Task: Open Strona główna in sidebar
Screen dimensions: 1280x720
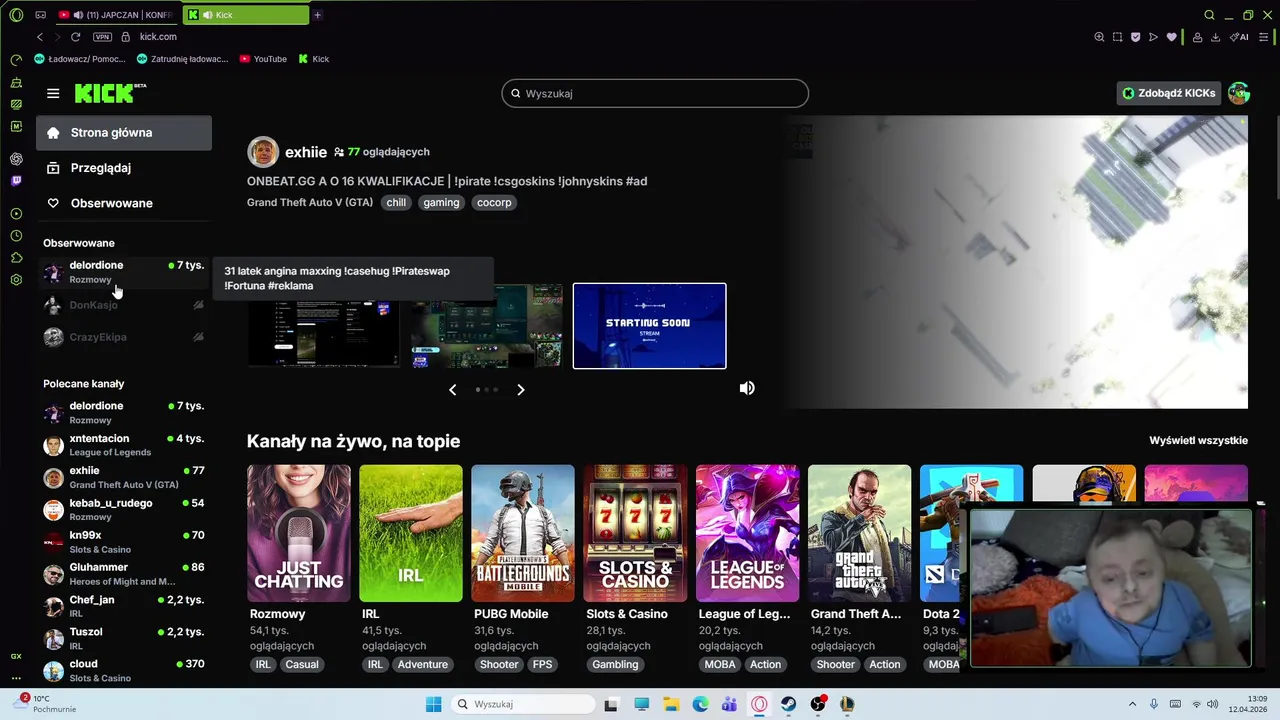Action: (x=124, y=133)
